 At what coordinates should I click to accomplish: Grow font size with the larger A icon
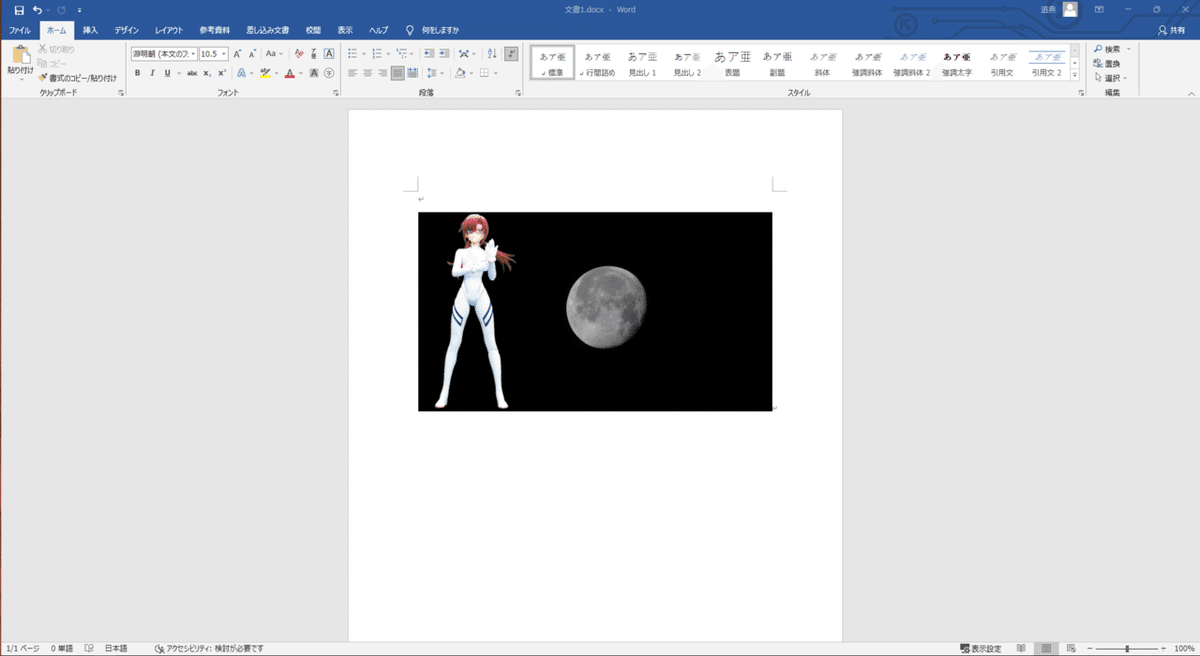238,54
